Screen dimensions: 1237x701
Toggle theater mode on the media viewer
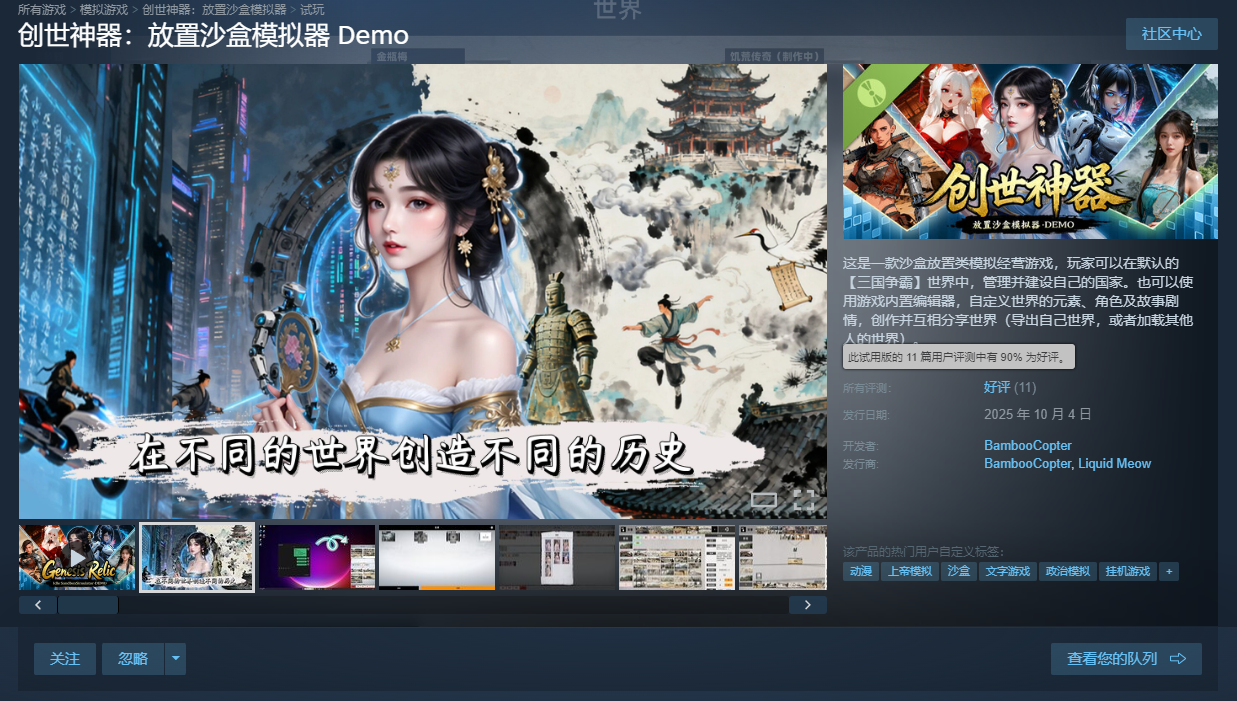pyautogui.click(x=764, y=498)
